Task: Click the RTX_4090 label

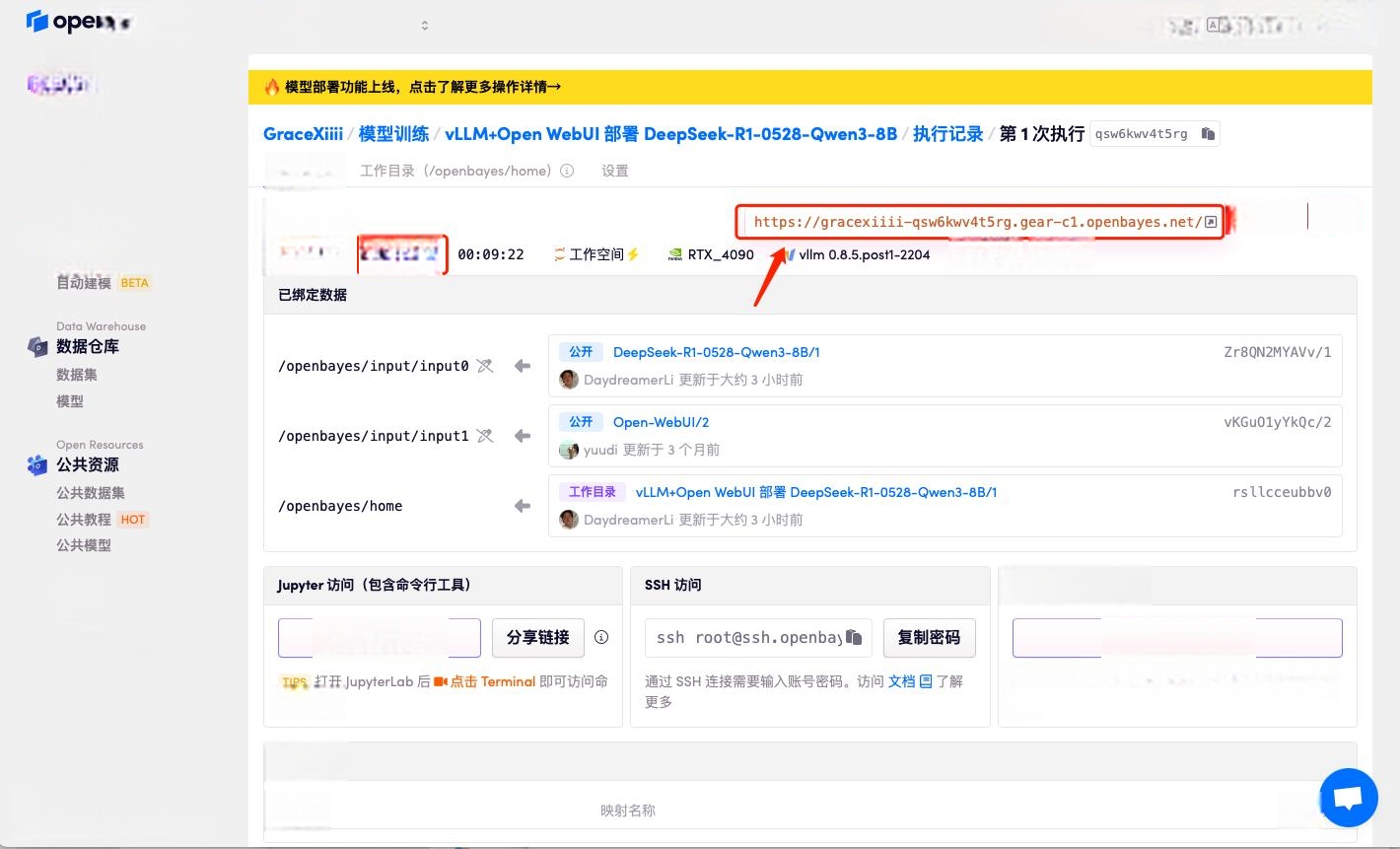Action: [721, 254]
